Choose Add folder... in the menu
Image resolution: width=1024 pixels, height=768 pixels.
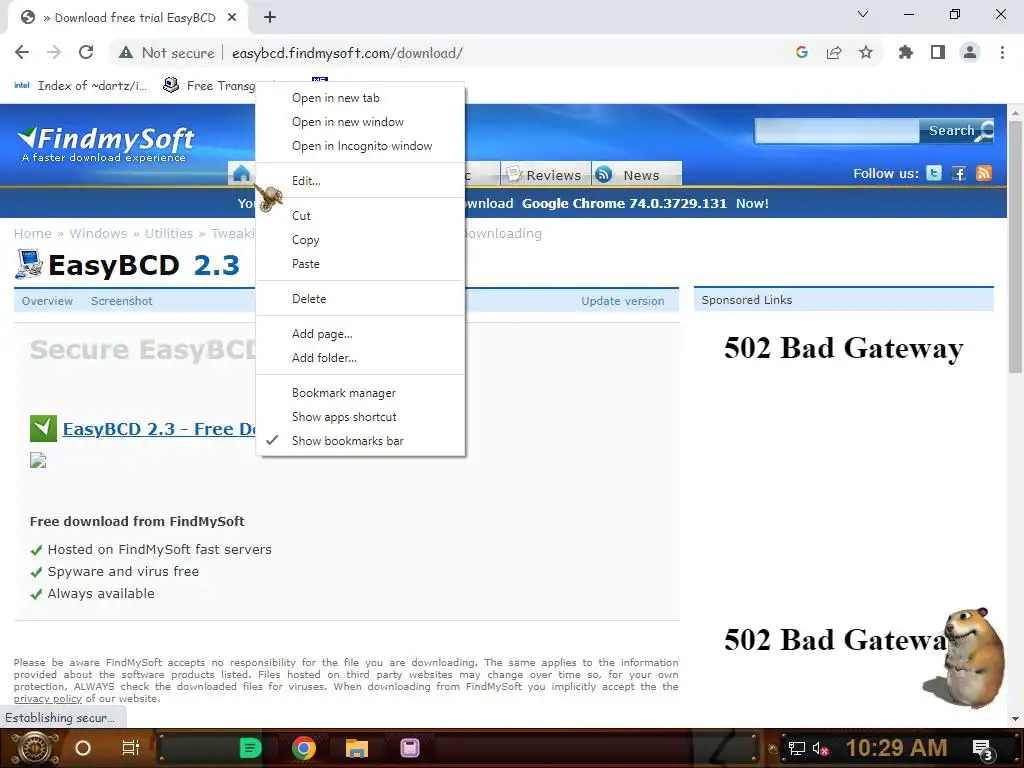coord(360,358)
